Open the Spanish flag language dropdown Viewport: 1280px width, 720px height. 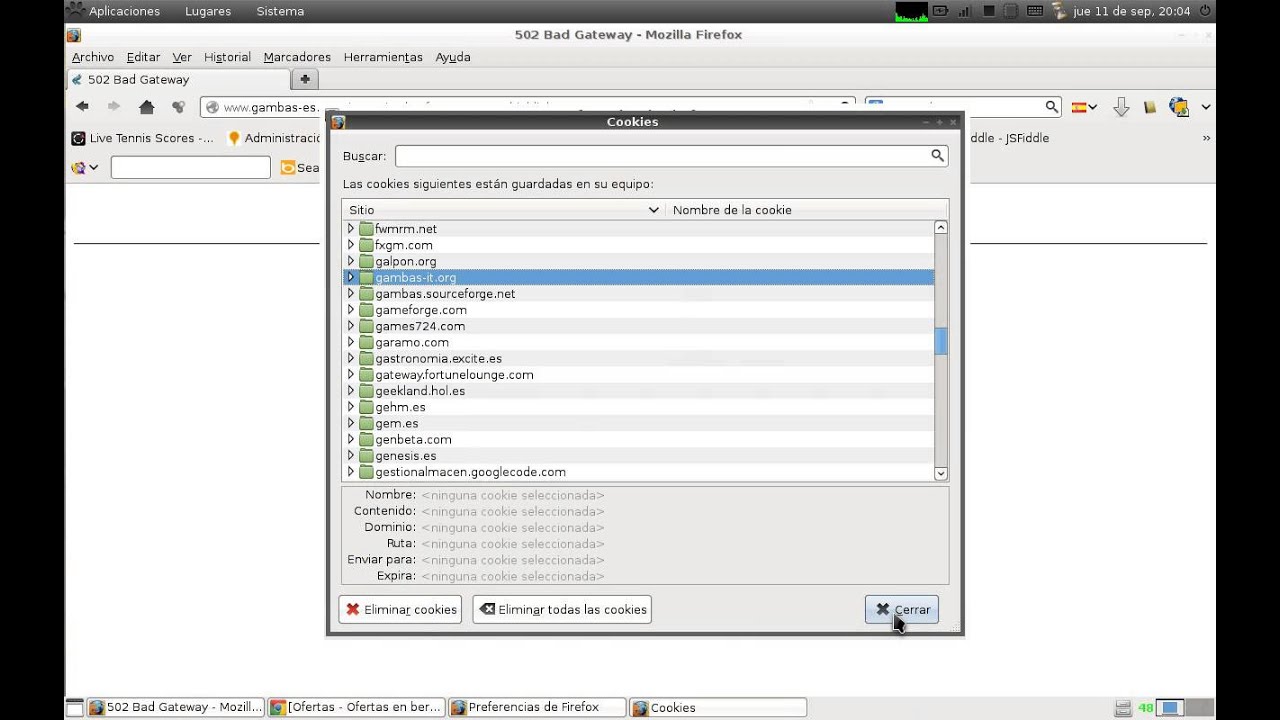[1084, 107]
